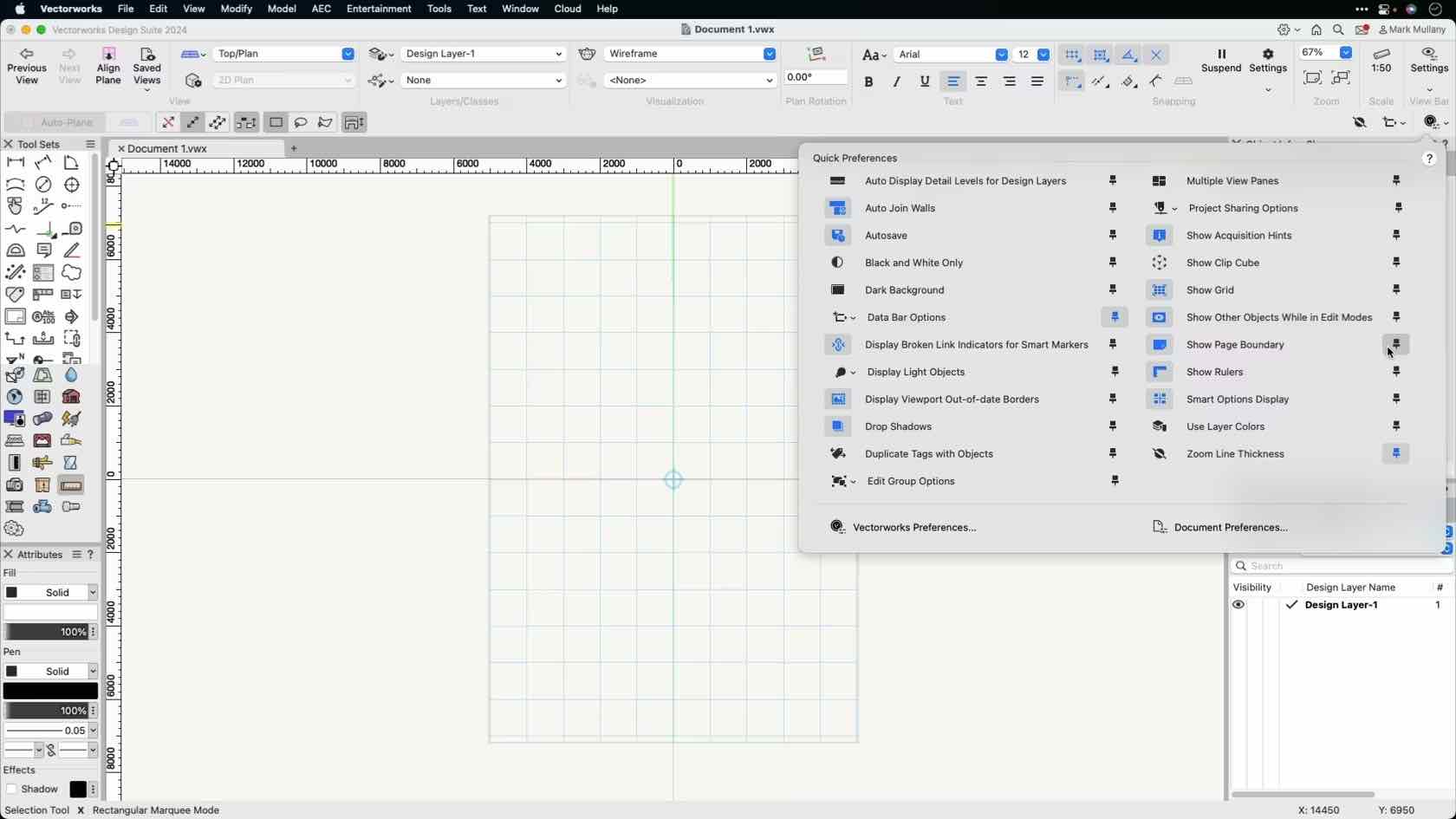Click the layer Search field

click(1342, 567)
